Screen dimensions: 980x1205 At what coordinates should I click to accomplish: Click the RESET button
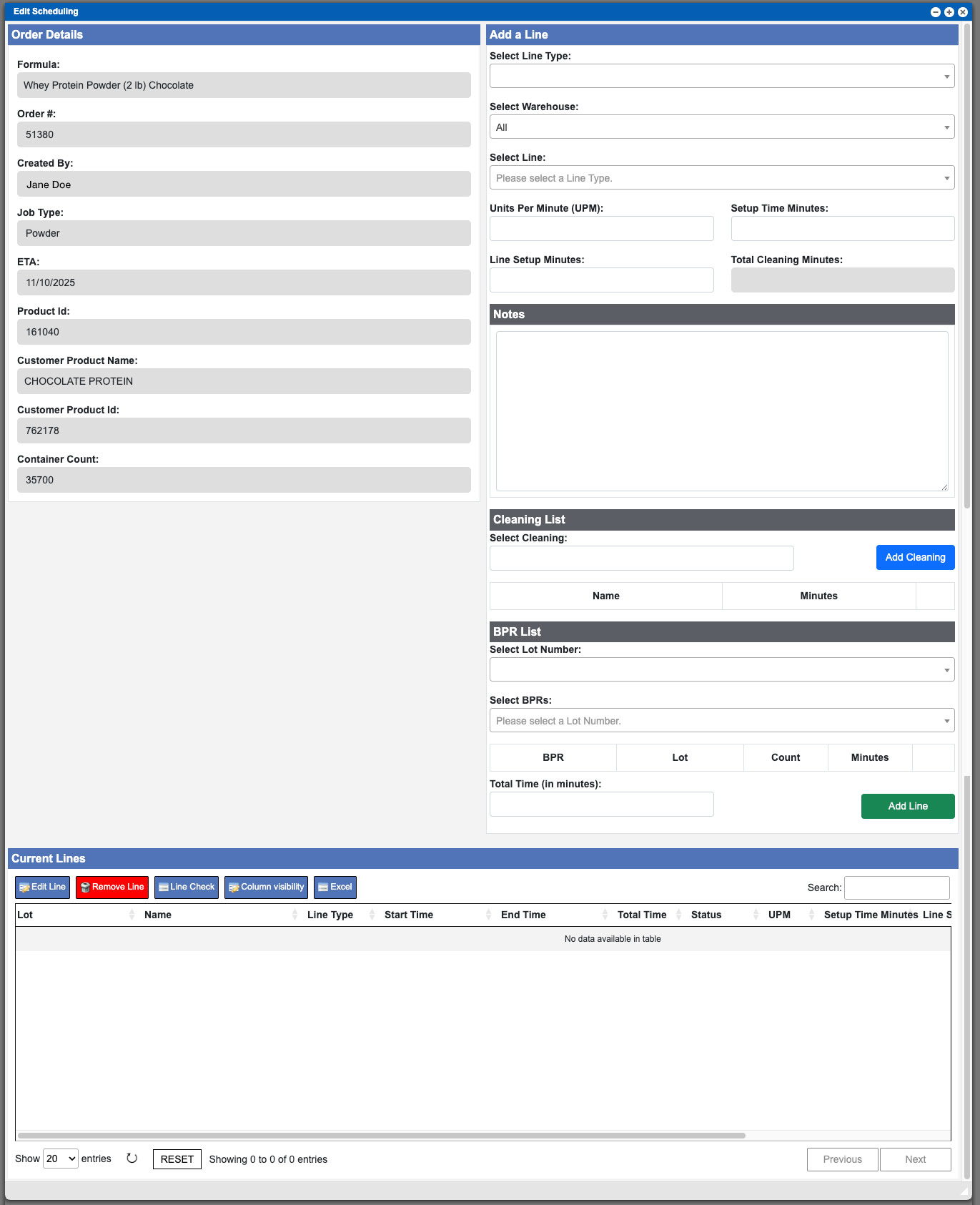tap(177, 1159)
